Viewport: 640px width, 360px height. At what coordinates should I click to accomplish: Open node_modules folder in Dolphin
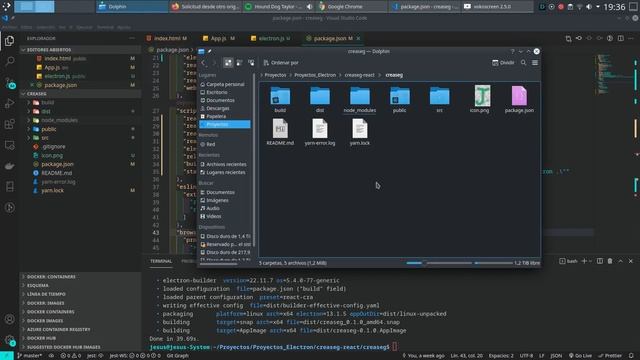360,99
